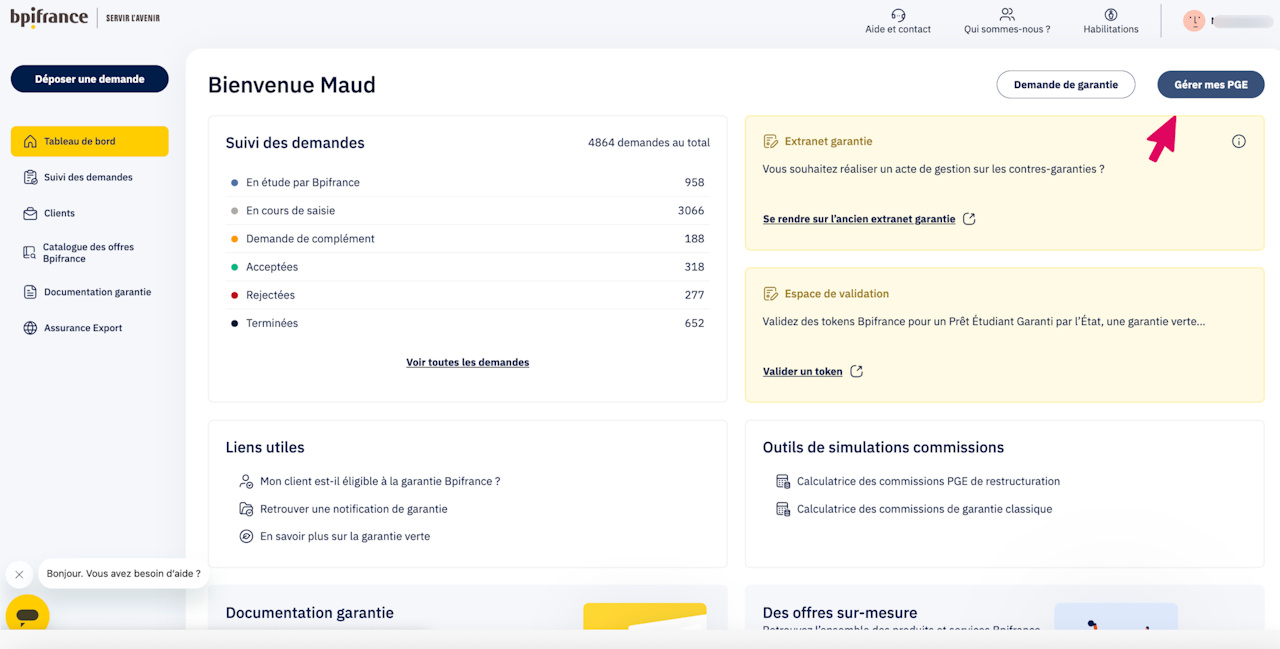Viewport: 1280px width, 649px height.
Task: Open Calculatrice des commissions PGE de restructuration
Action: (928, 481)
